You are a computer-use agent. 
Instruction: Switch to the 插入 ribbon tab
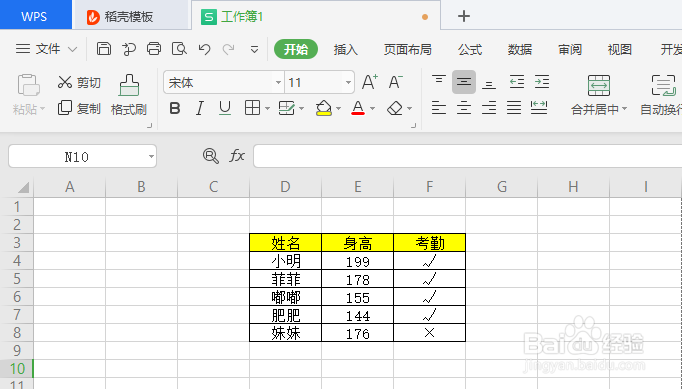[x=345, y=50]
